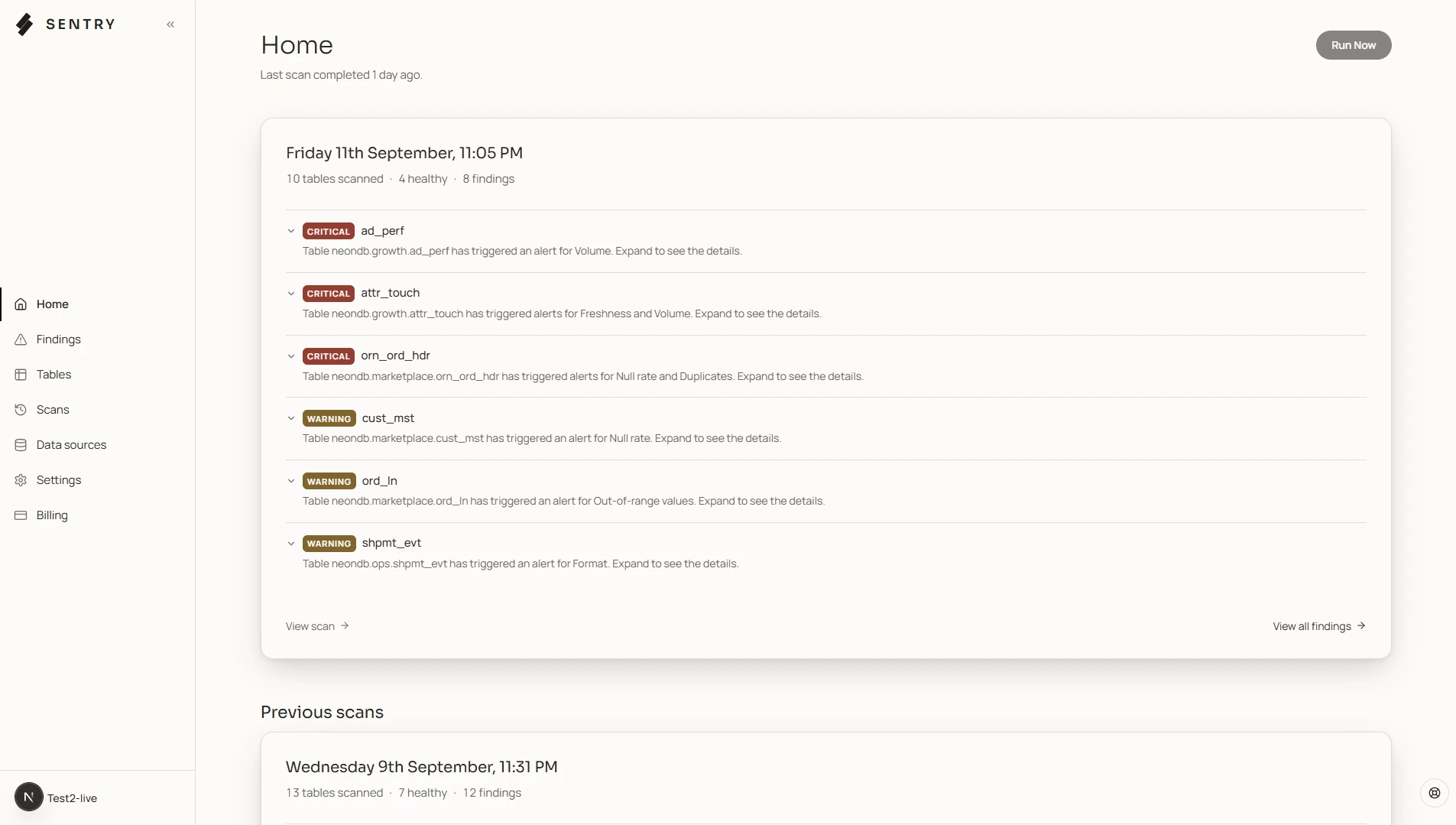This screenshot has width=1456, height=825.
Task: Click the cust_mst Null rate alert description
Action: pyautogui.click(x=542, y=438)
